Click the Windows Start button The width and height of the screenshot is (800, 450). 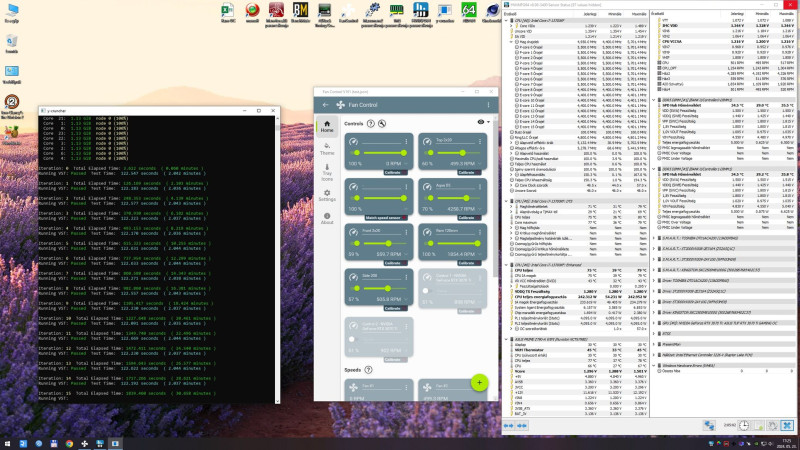coord(7,444)
